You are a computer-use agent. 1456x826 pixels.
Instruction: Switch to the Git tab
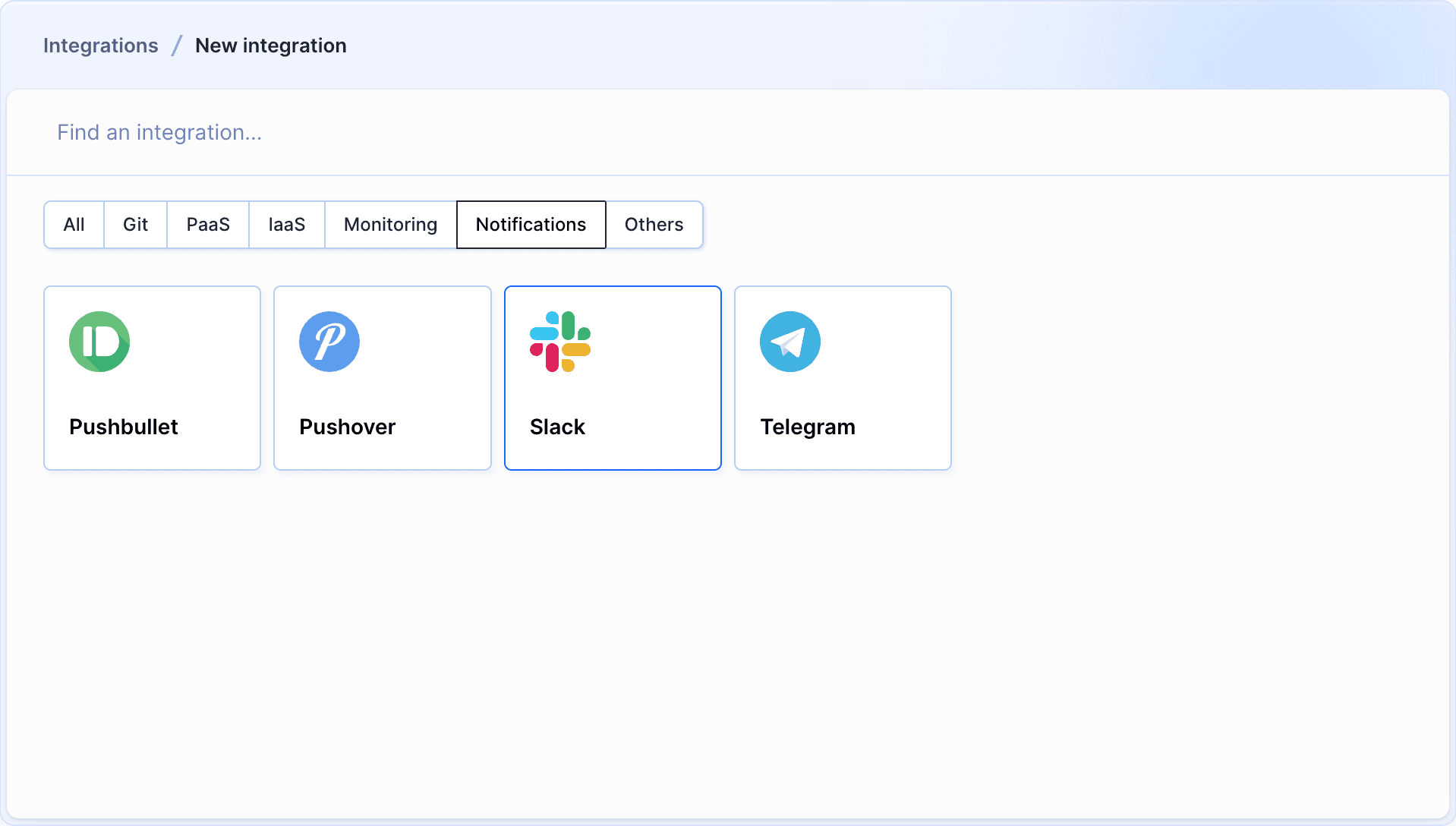135,225
